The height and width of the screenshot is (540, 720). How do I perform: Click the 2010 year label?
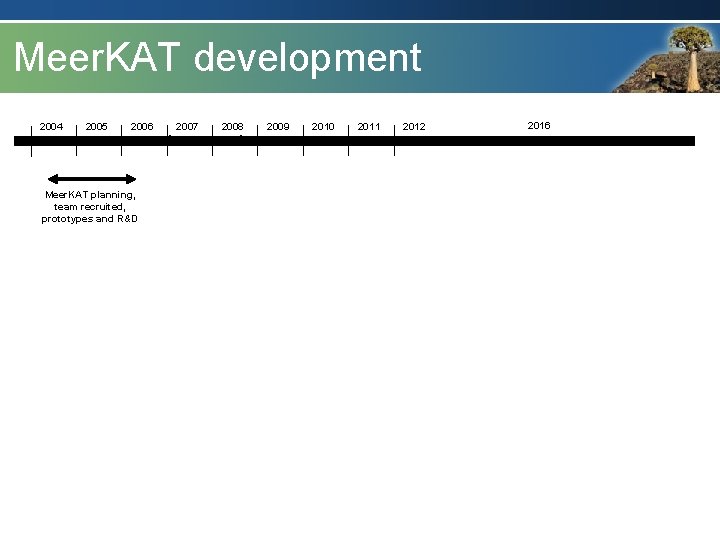tap(323, 127)
